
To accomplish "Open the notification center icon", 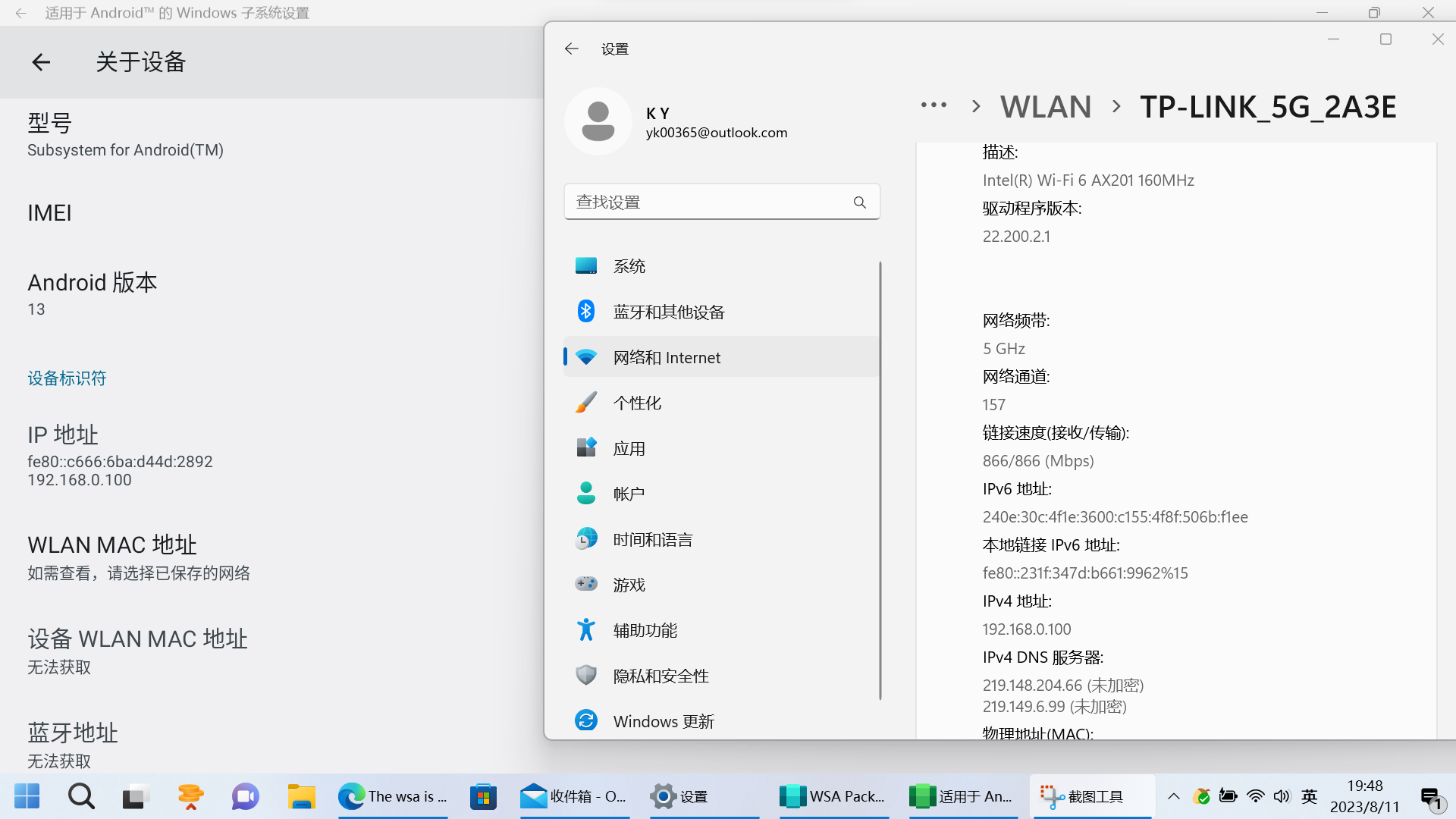I will pyautogui.click(x=1431, y=798).
